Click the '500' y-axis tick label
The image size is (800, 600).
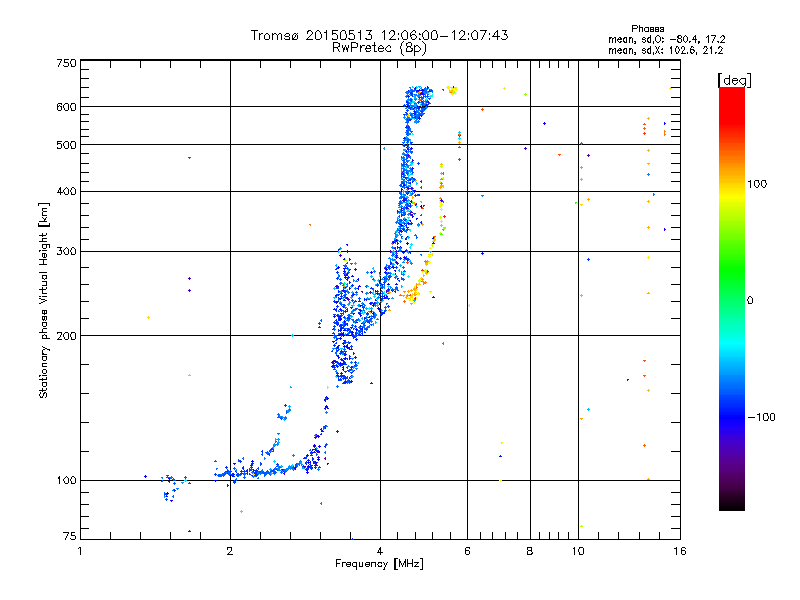[66, 145]
